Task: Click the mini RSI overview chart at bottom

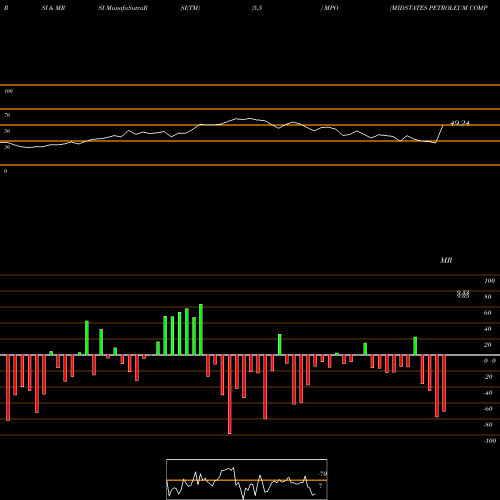Action: point(247,479)
